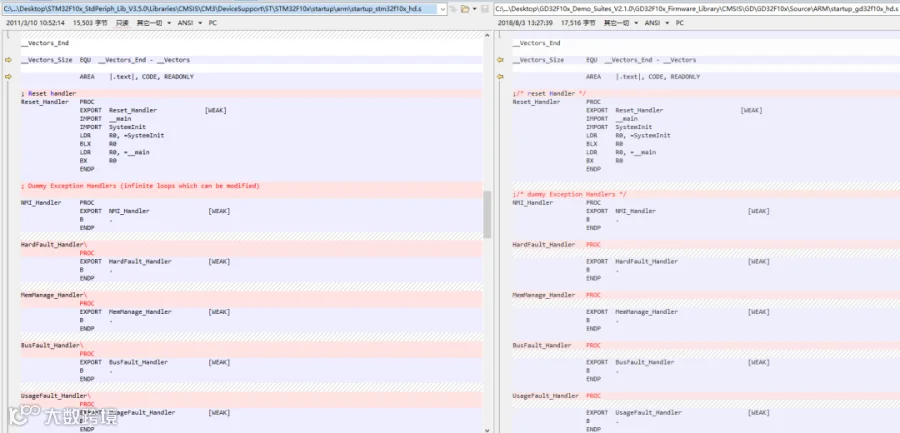Click 'EXPORT HardFault_Handler [WEAK]' in right pane
The image size is (900, 433).
[678, 261]
